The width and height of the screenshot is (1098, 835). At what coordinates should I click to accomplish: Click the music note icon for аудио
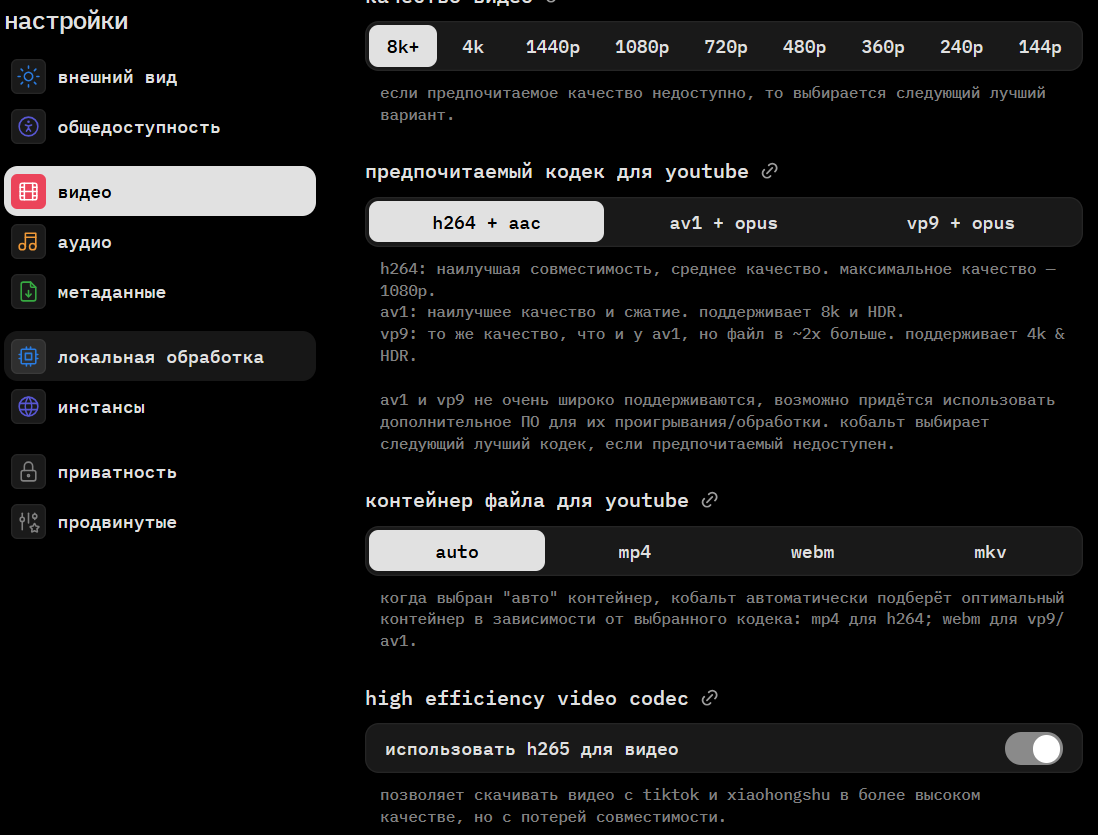29,242
